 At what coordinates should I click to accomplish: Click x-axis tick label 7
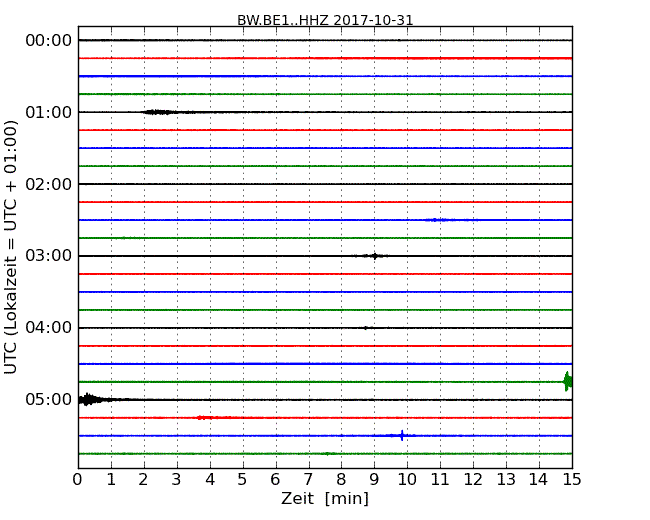point(308,480)
